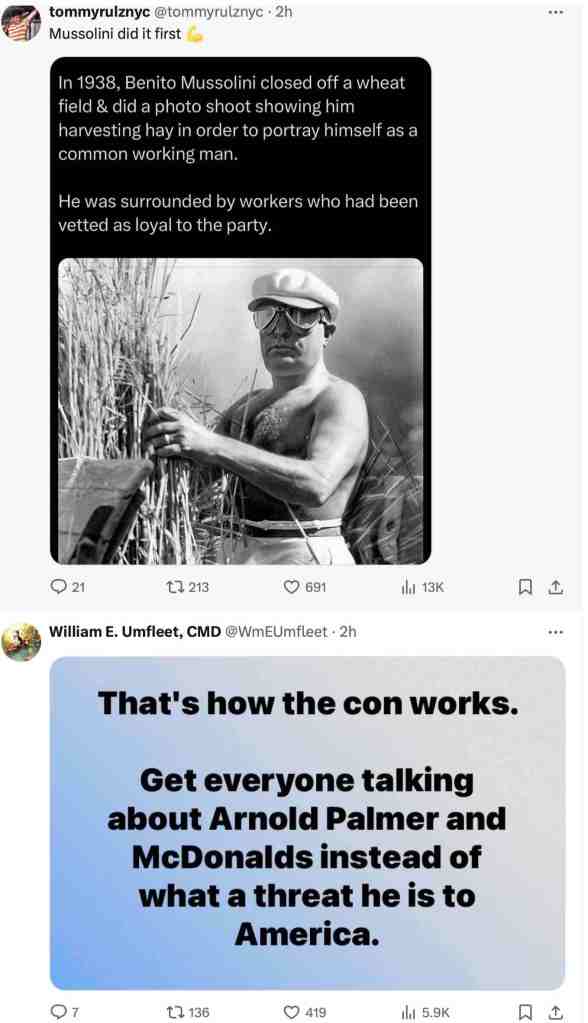Viewport: 588px width, 1023px height.
Task: Reply to William E. Umfleet's post
Action: (65, 1012)
